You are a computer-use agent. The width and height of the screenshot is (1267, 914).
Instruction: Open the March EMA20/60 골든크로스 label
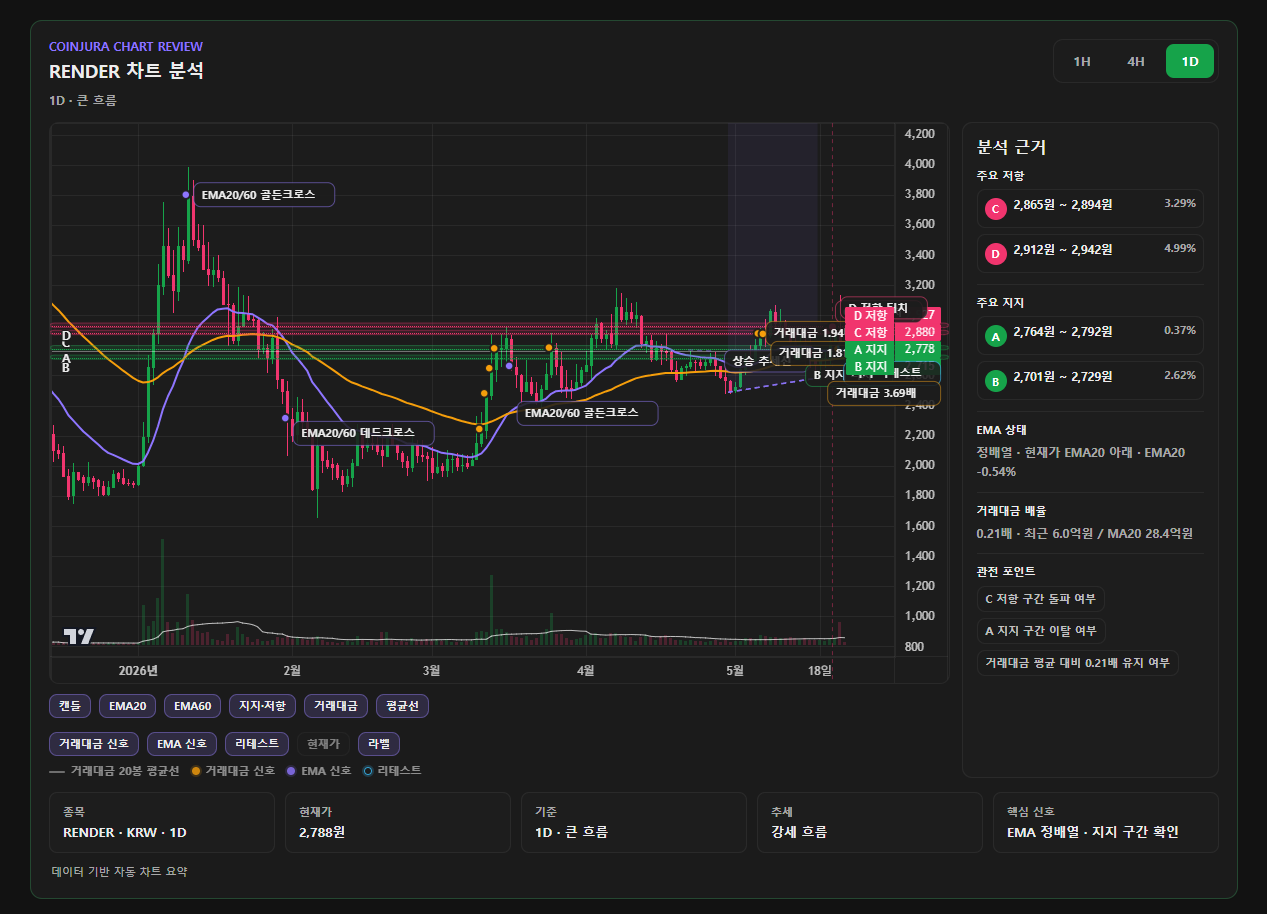click(x=587, y=413)
